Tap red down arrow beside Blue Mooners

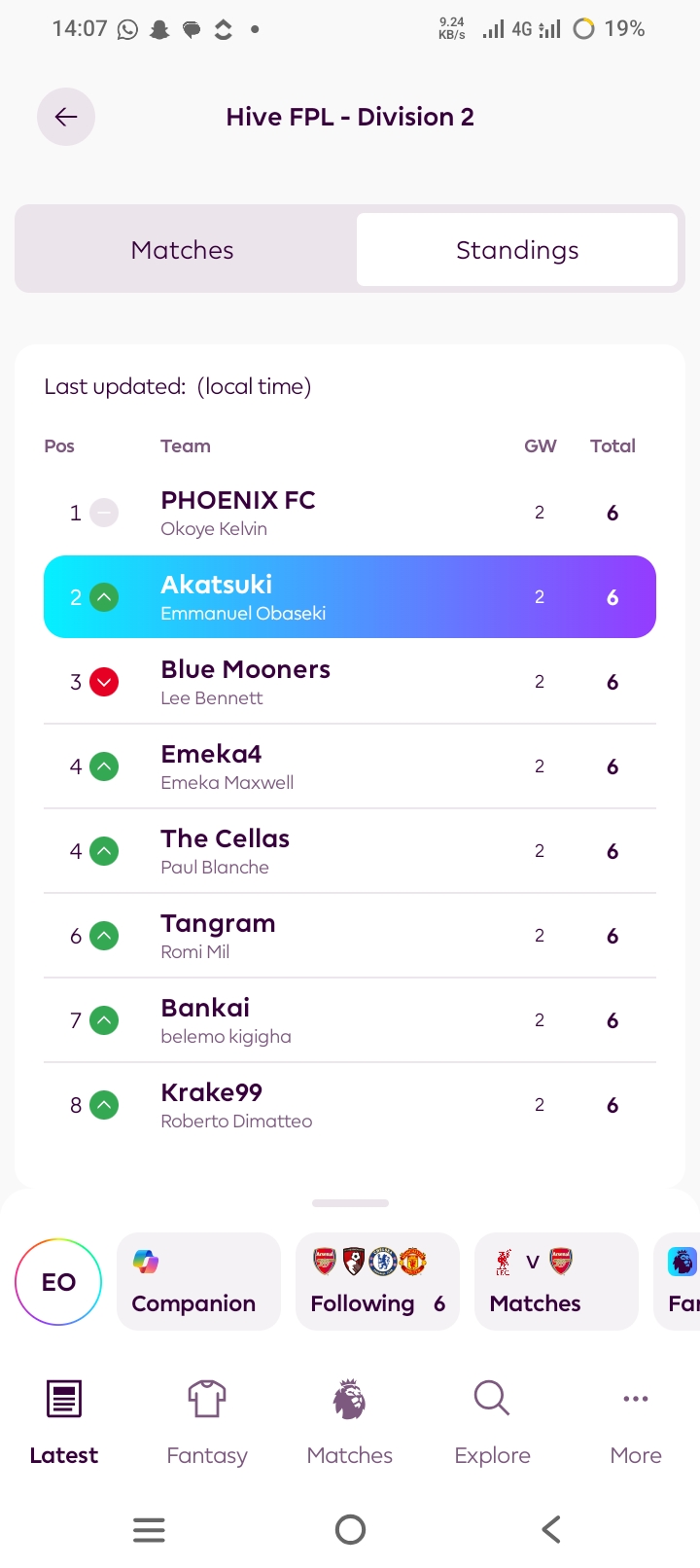click(104, 682)
